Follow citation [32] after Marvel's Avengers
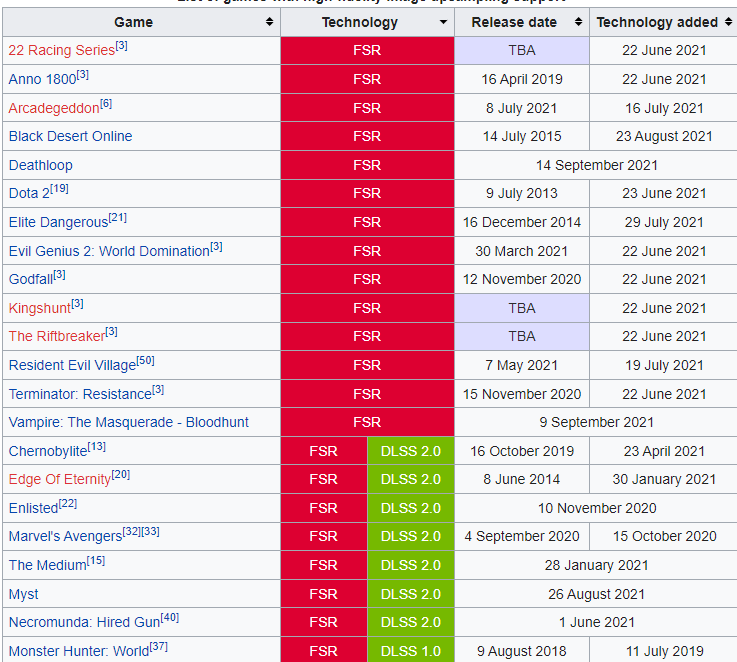 point(132,532)
